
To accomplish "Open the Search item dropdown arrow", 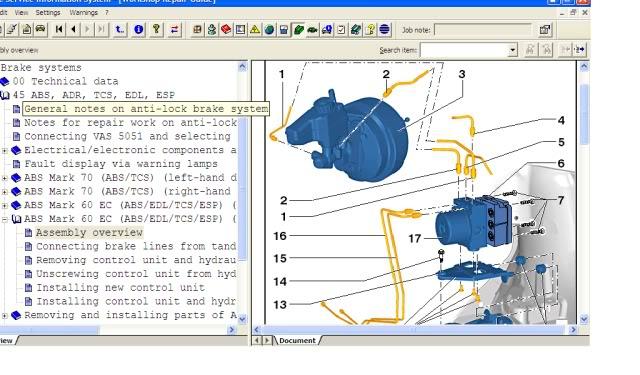I will tap(512, 50).
